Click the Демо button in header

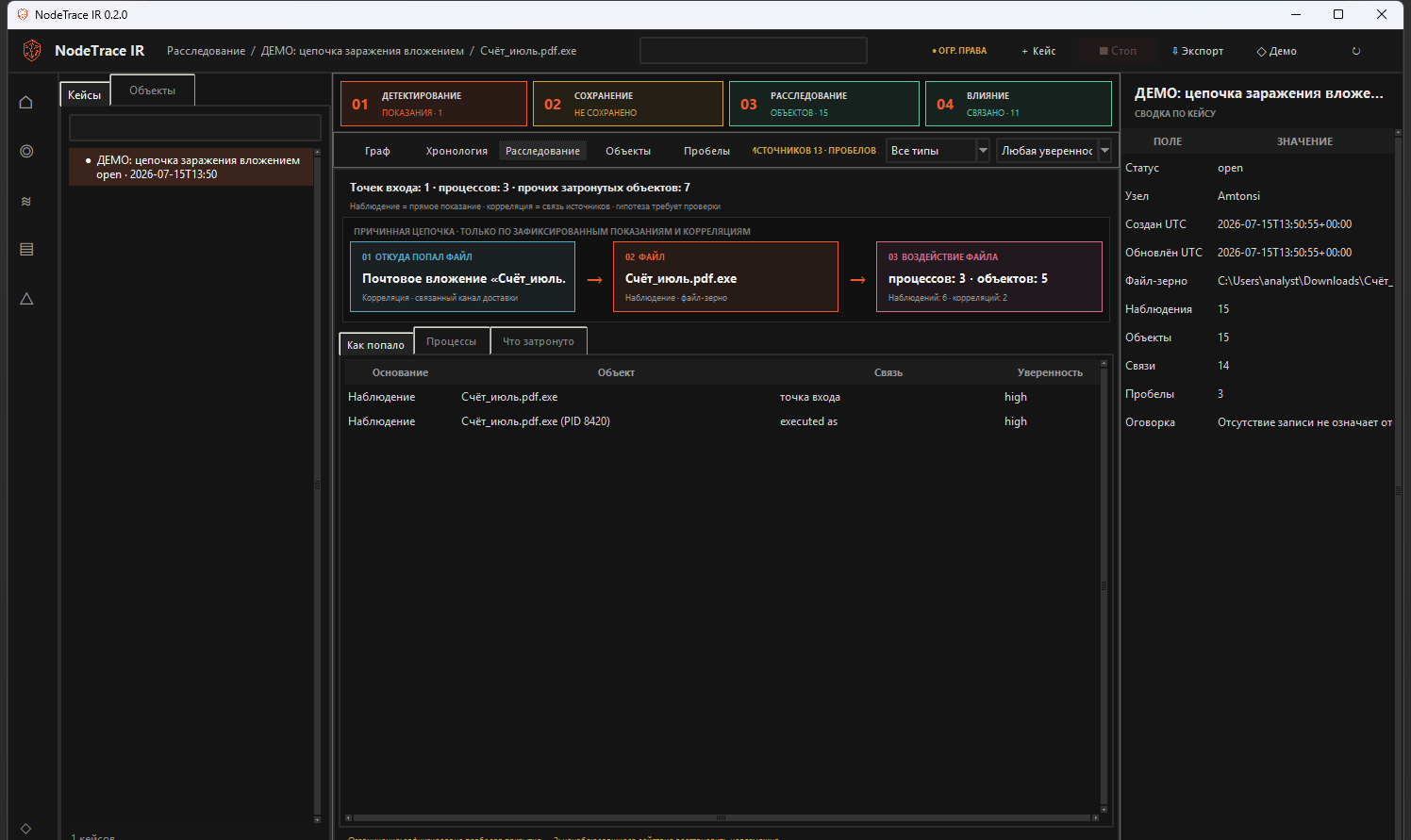pos(1276,51)
